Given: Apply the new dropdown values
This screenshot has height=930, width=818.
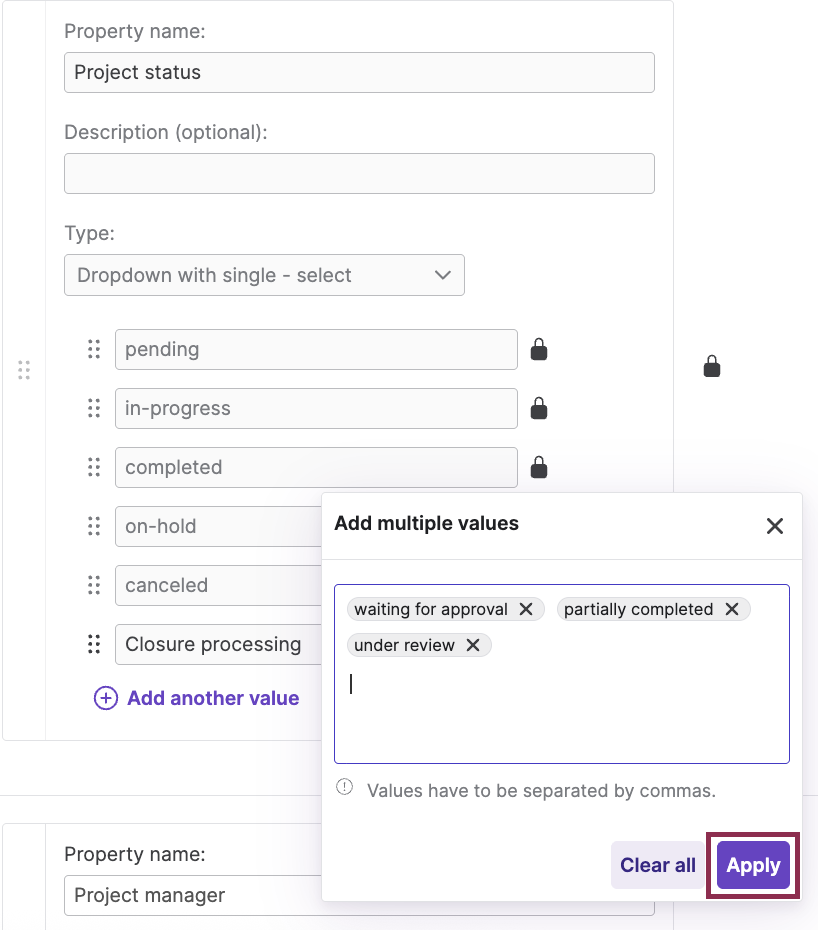Looking at the screenshot, I should click(x=752, y=865).
